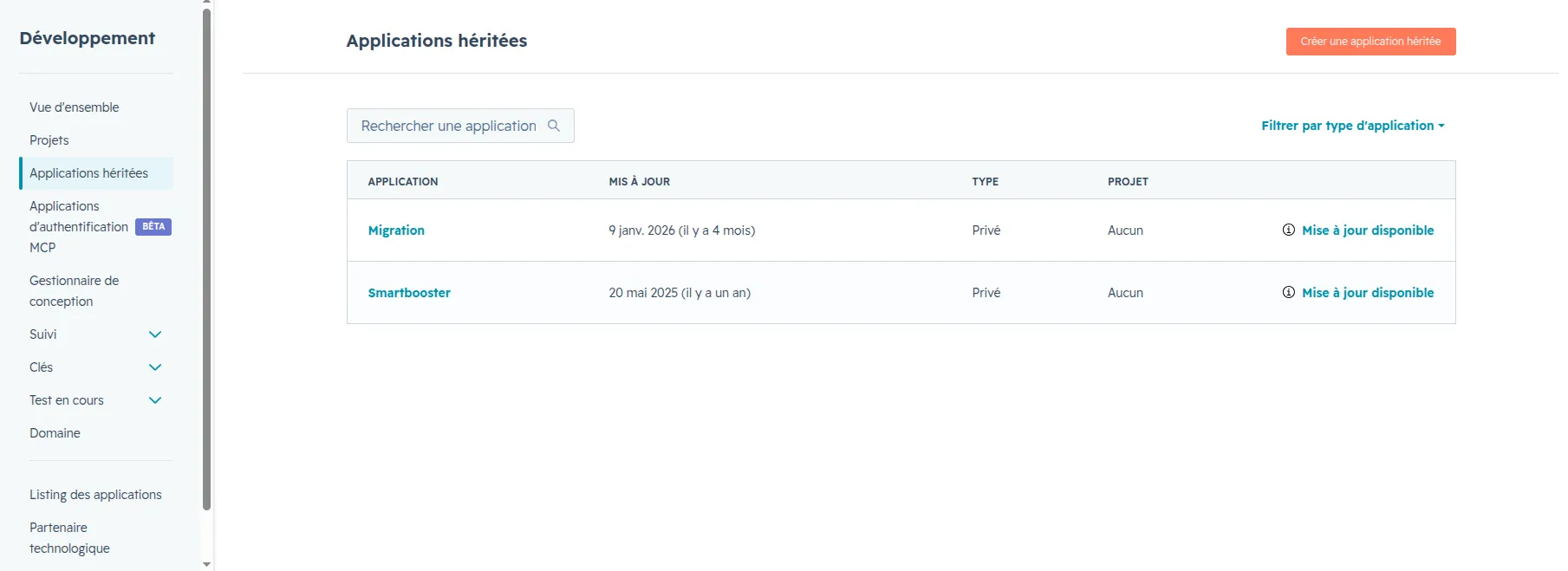This screenshot has height=571, width=1568.
Task: Expand the Test en cours chevron
Action: pos(155,400)
